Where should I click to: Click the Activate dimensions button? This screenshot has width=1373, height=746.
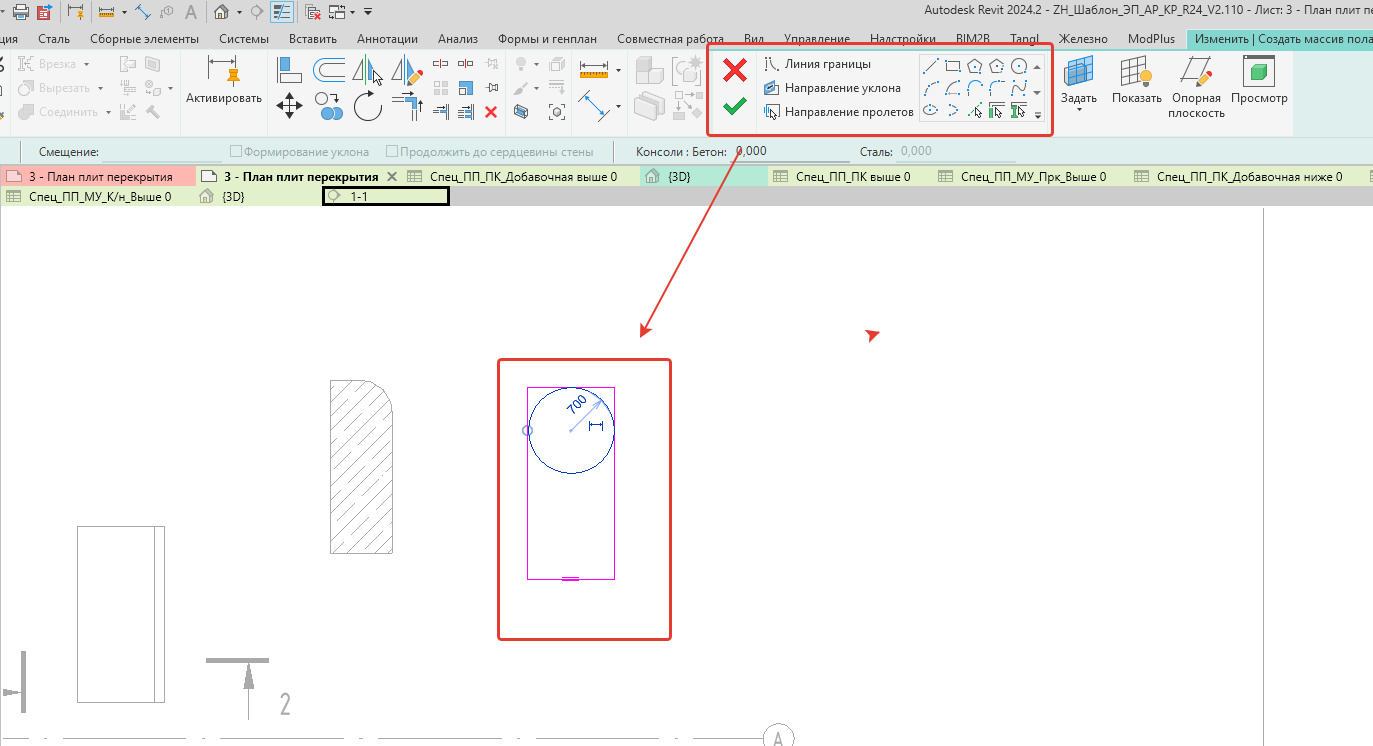[x=224, y=80]
